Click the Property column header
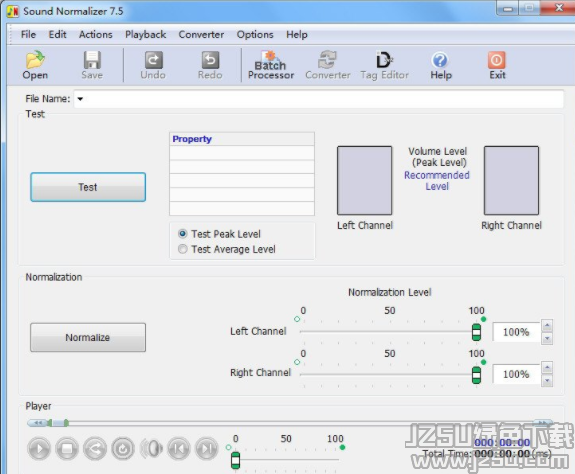The width and height of the screenshot is (575, 474). [242, 139]
